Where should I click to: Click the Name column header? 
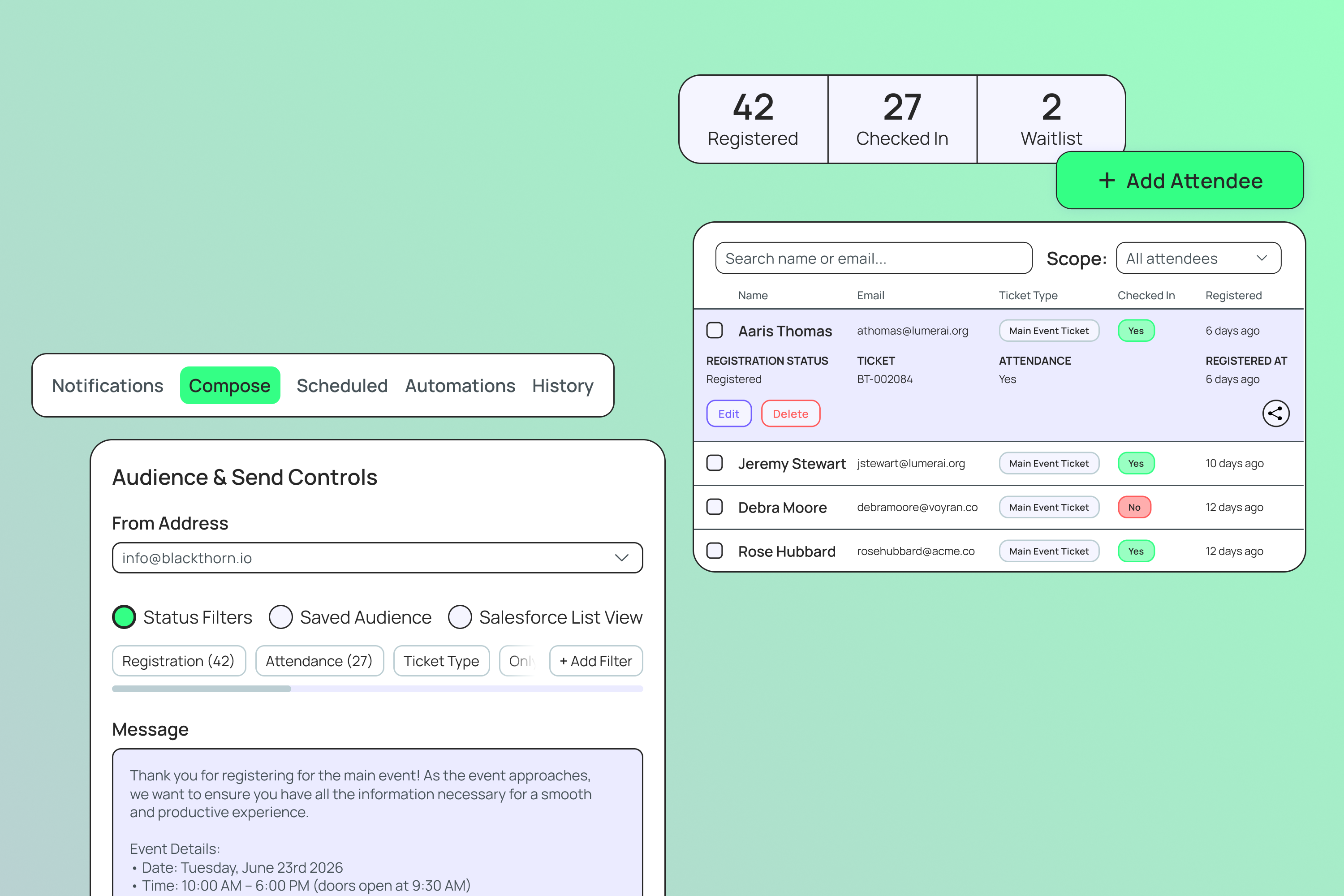pos(753,295)
